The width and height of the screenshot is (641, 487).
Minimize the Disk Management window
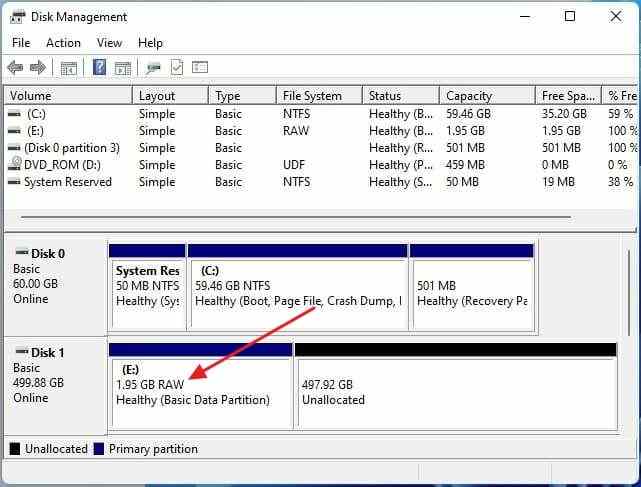(x=525, y=16)
